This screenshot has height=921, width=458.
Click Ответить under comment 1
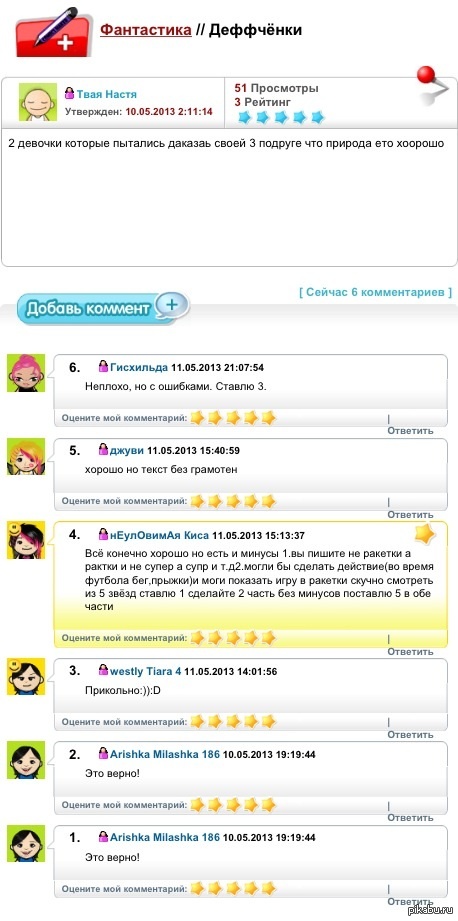point(410,901)
